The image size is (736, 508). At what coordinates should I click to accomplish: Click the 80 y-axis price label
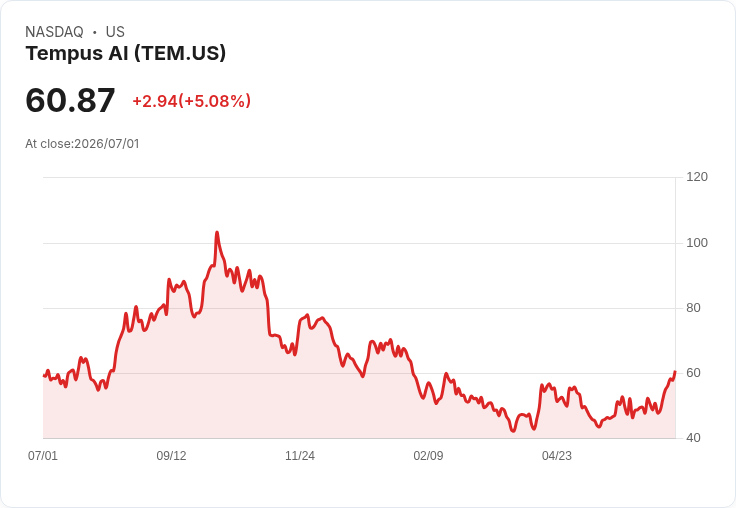point(693,308)
